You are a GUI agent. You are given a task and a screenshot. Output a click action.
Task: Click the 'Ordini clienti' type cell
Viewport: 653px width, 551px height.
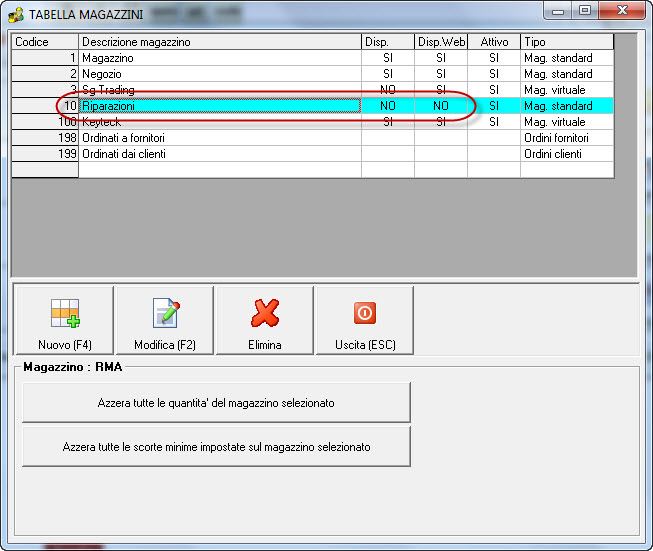(x=567, y=154)
